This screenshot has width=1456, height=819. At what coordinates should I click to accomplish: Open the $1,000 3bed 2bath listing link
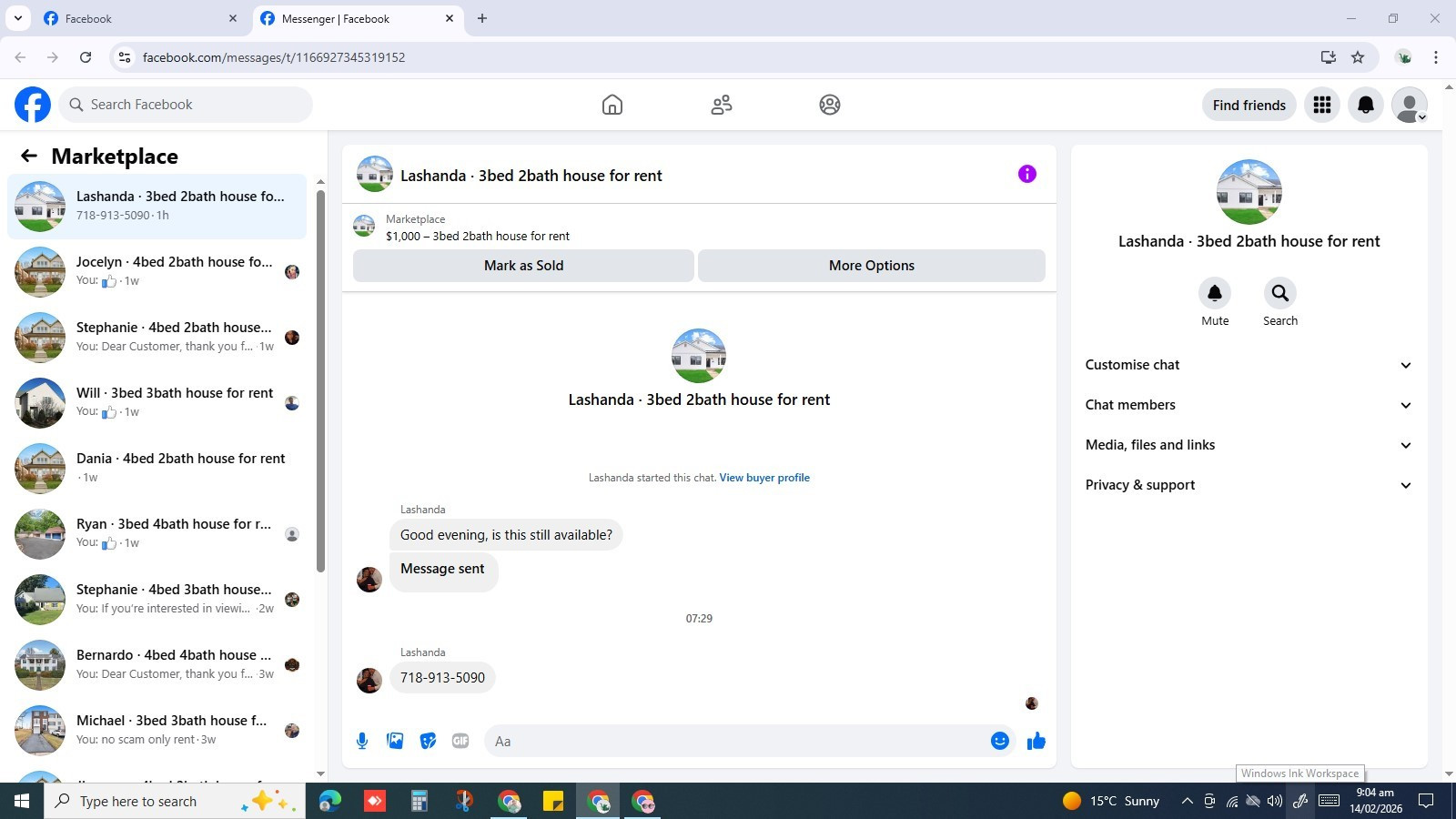pos(478,236)
